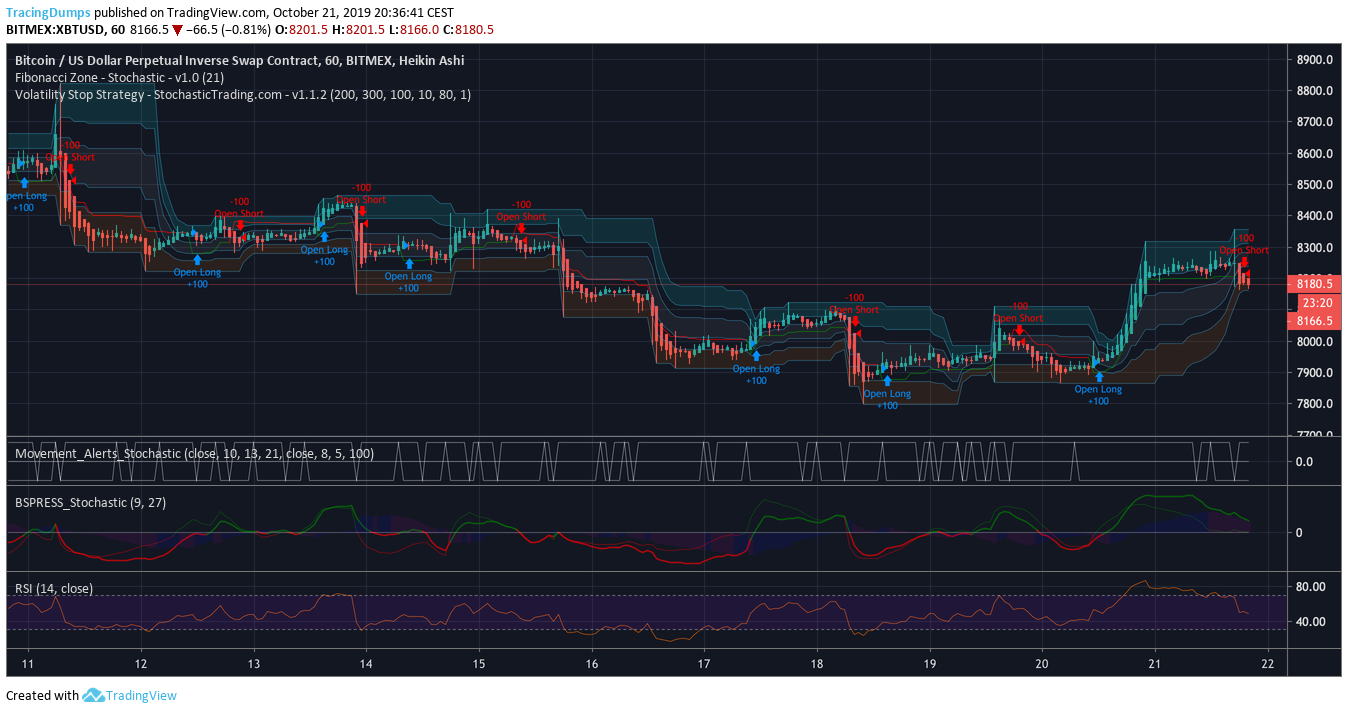
Task: Click the red 8166.5 last price tag
Action: point(1314,321)
